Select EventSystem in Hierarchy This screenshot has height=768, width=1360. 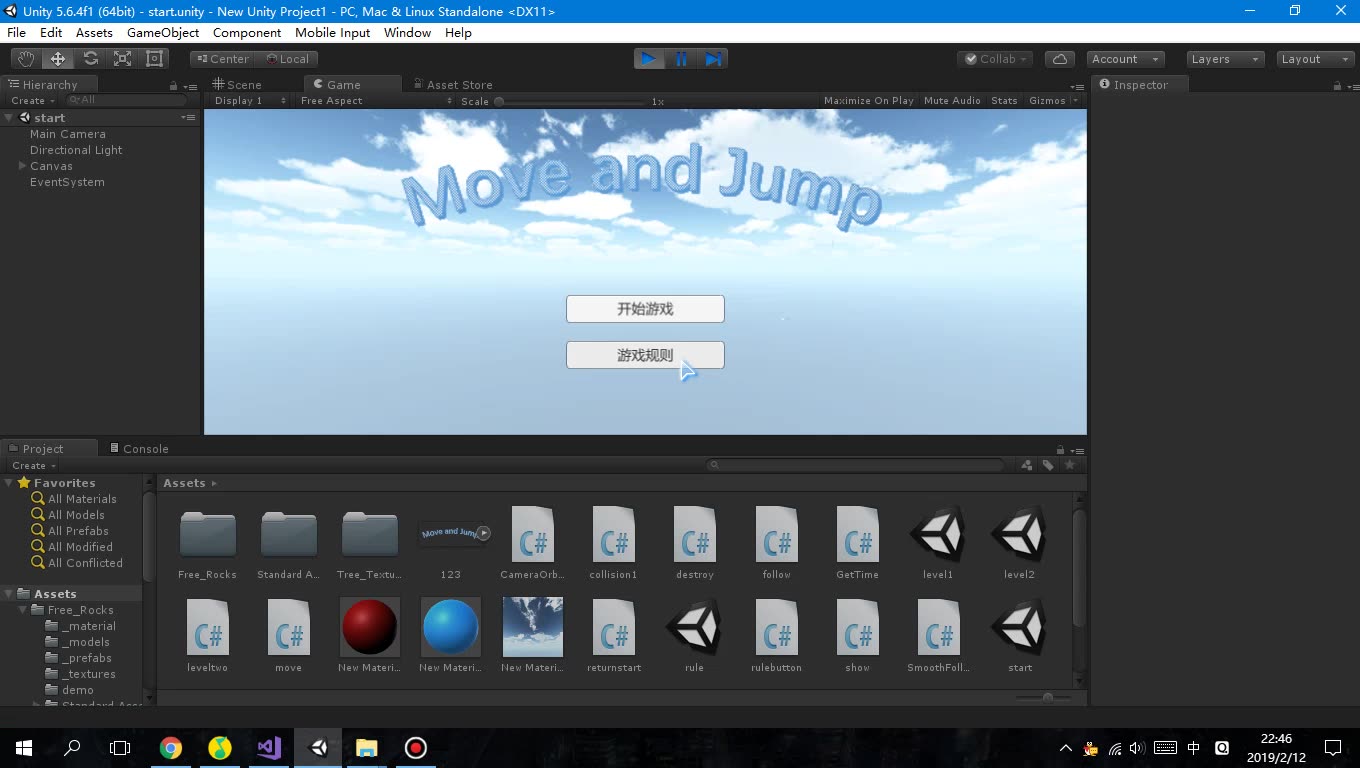tap(67, 182)
